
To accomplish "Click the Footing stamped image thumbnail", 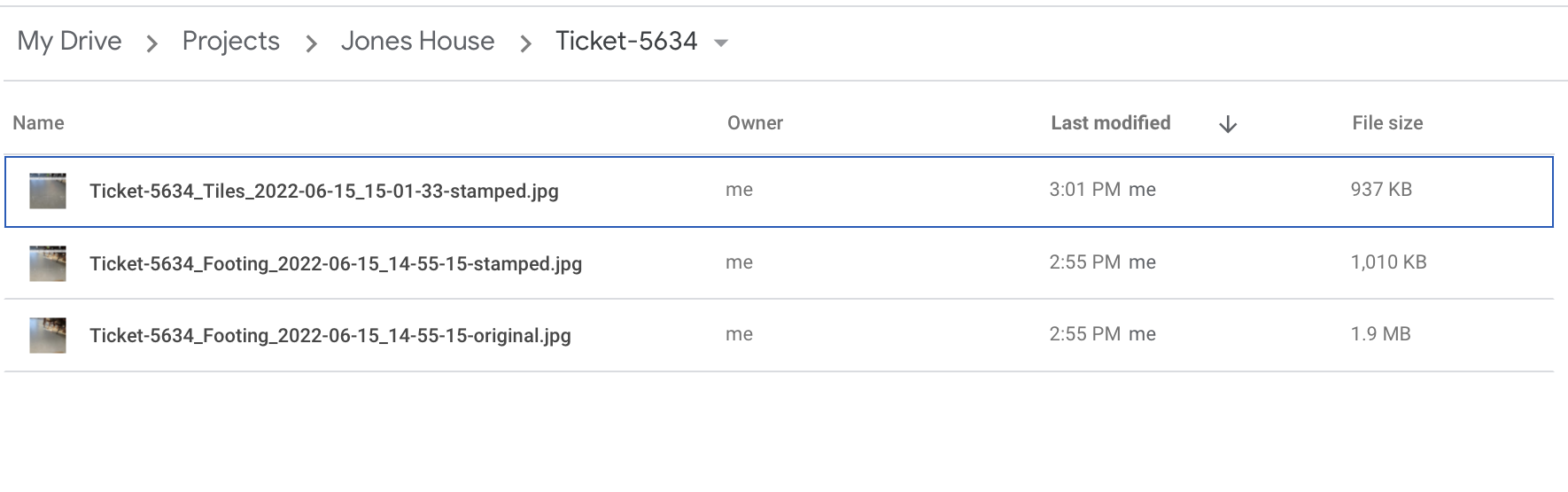I will click(48, 263).
